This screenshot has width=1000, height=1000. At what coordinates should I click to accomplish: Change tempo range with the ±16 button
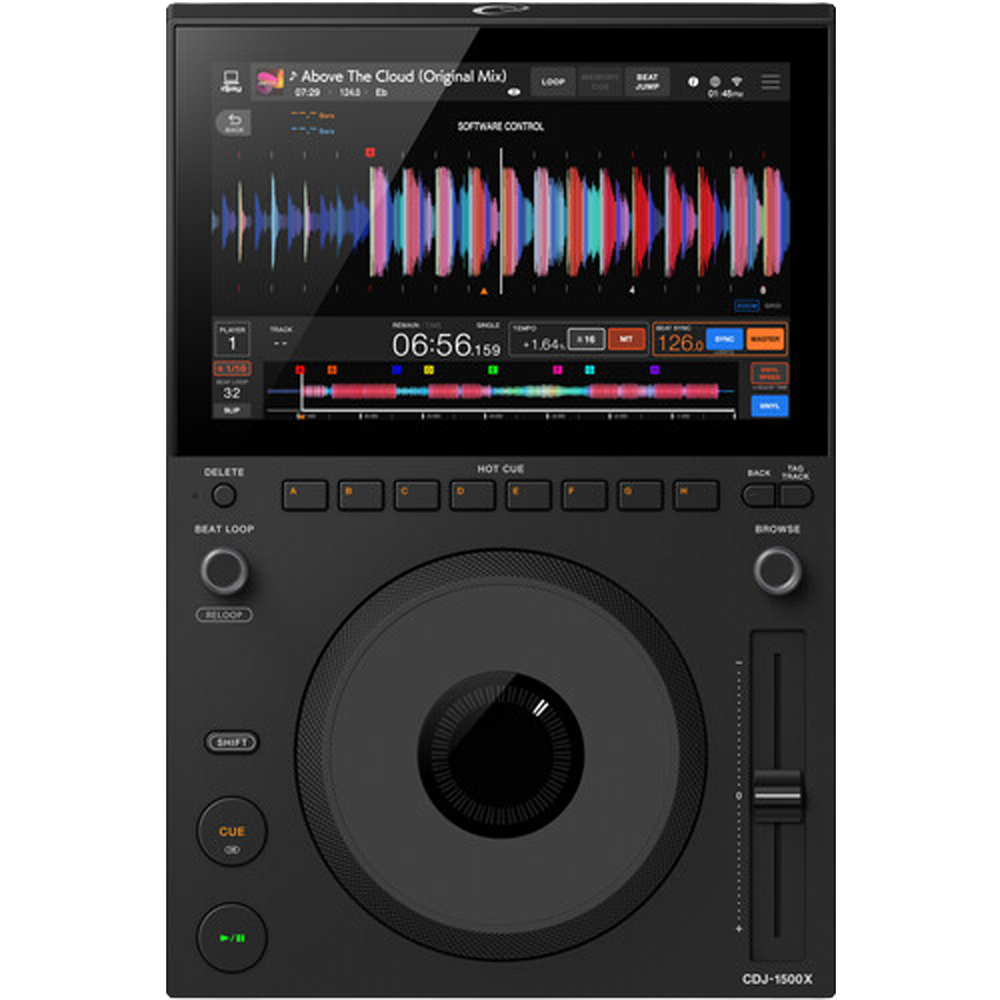pos(586,340)
